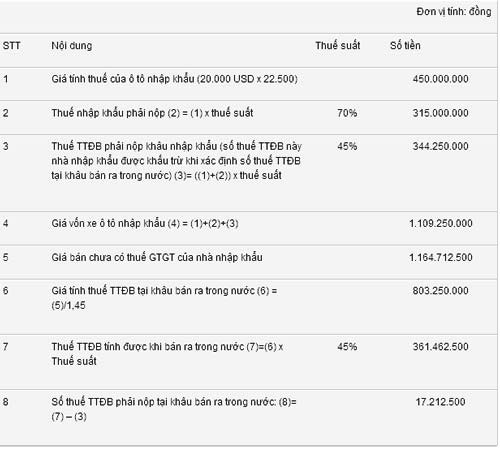This screenshot has height=452, width=500.
Task: Click the 45% rate in row 7
Action: [347, 347]
